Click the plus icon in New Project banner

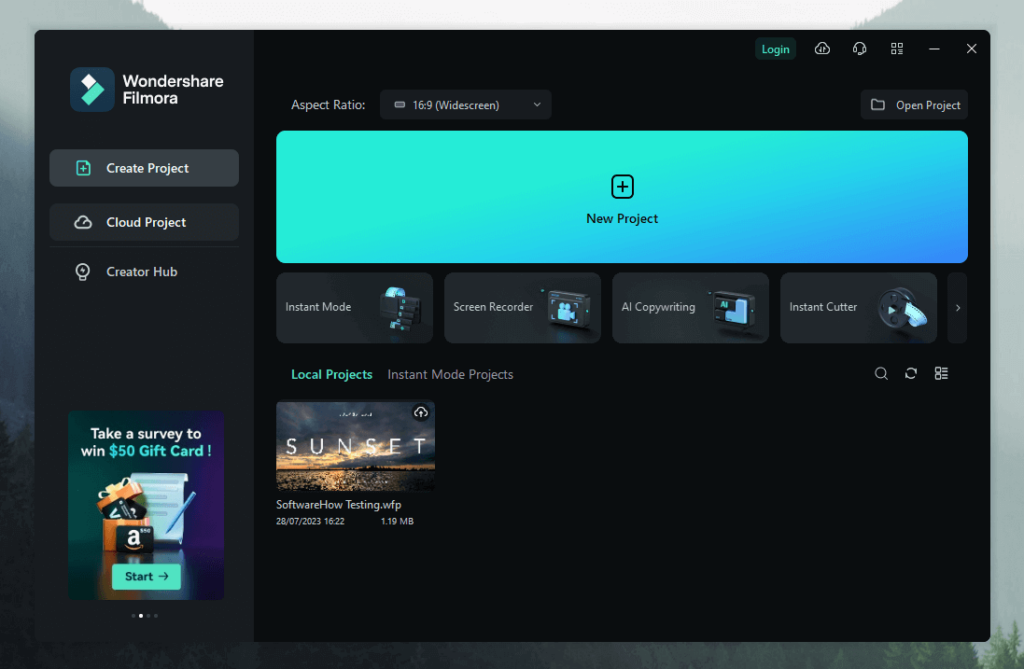point(622,187)
